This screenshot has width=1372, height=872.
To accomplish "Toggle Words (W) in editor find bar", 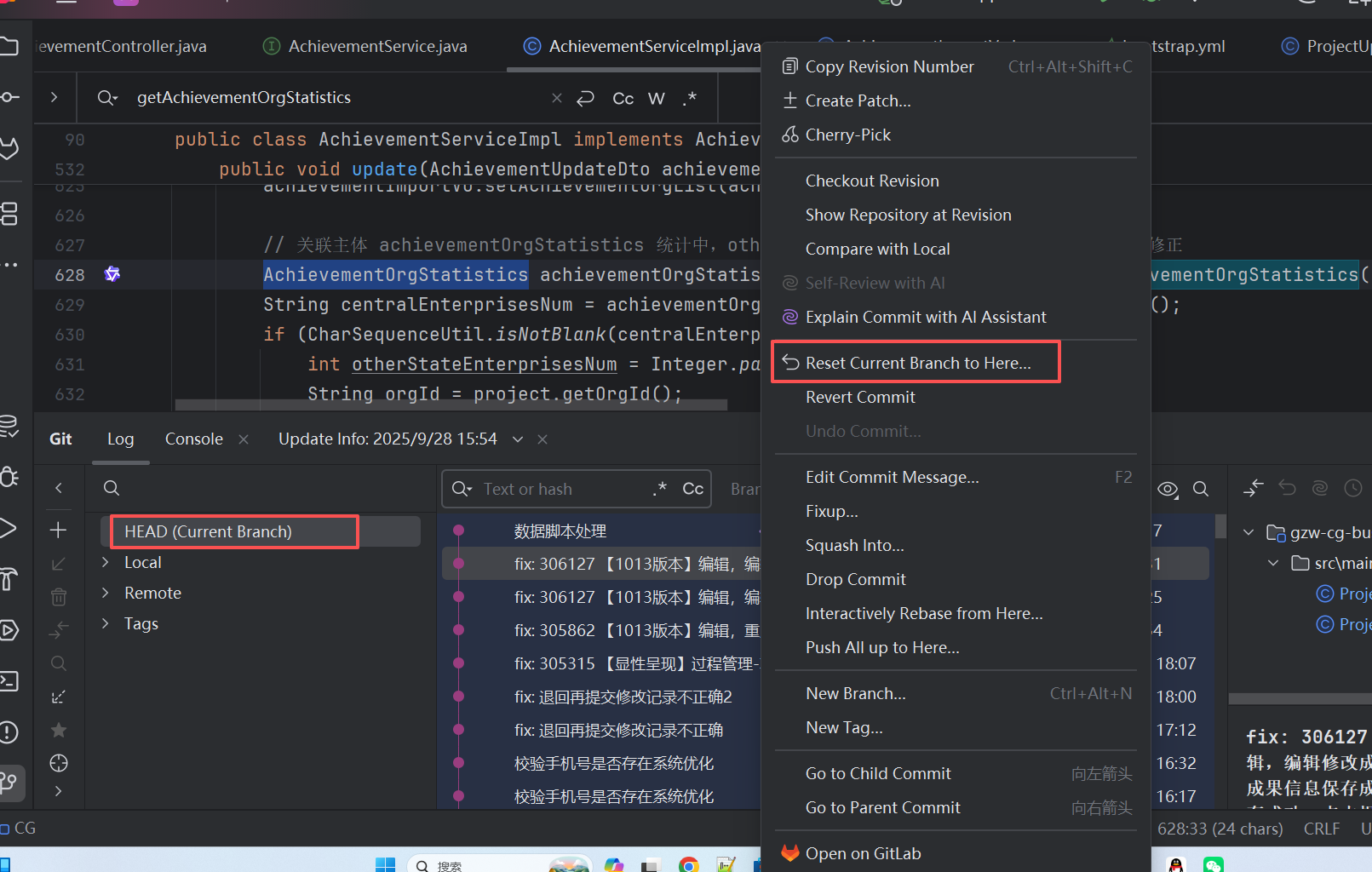I will tap(656, 98).
